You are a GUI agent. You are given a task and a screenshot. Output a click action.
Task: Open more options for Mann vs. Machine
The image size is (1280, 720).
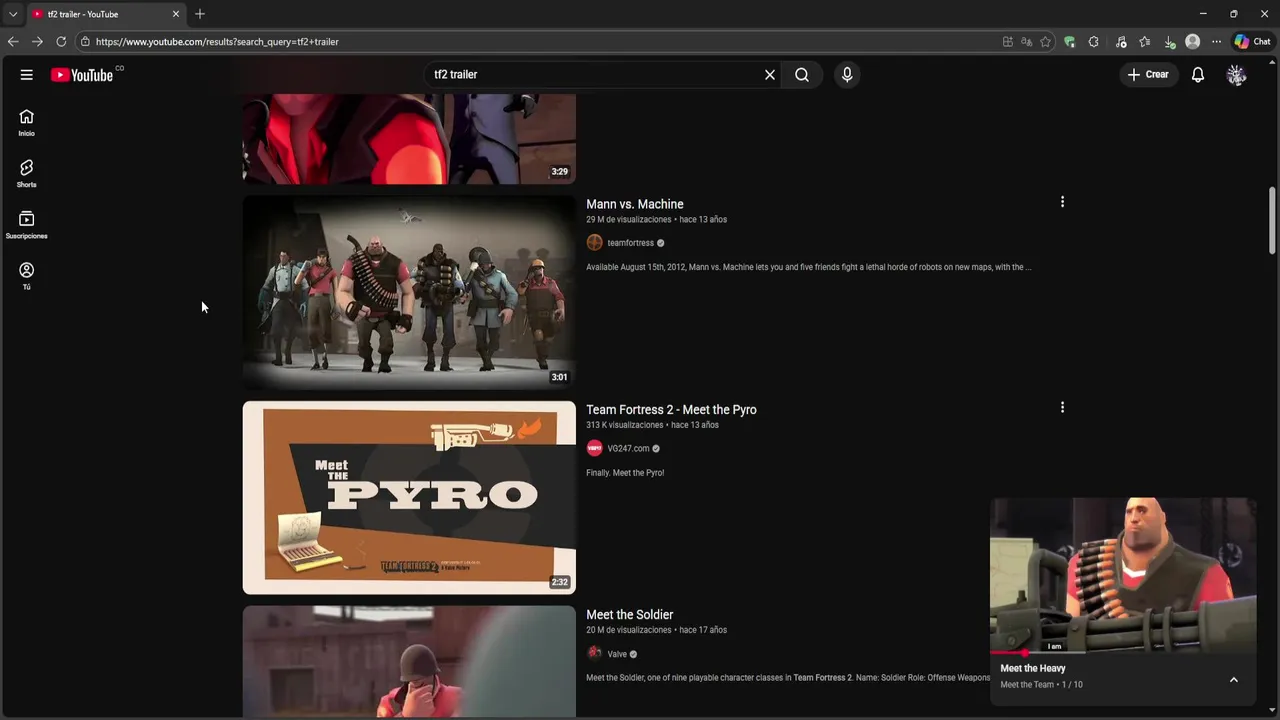[x=1062, y=202]
